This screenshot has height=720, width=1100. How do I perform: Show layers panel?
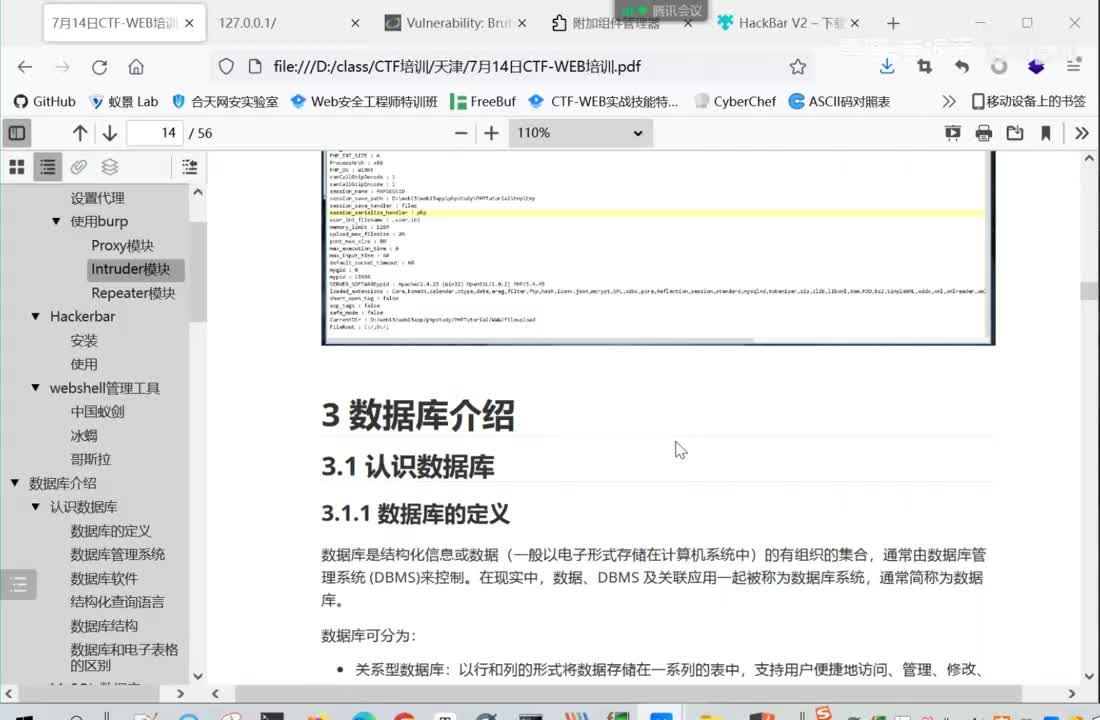coord(109,166)
